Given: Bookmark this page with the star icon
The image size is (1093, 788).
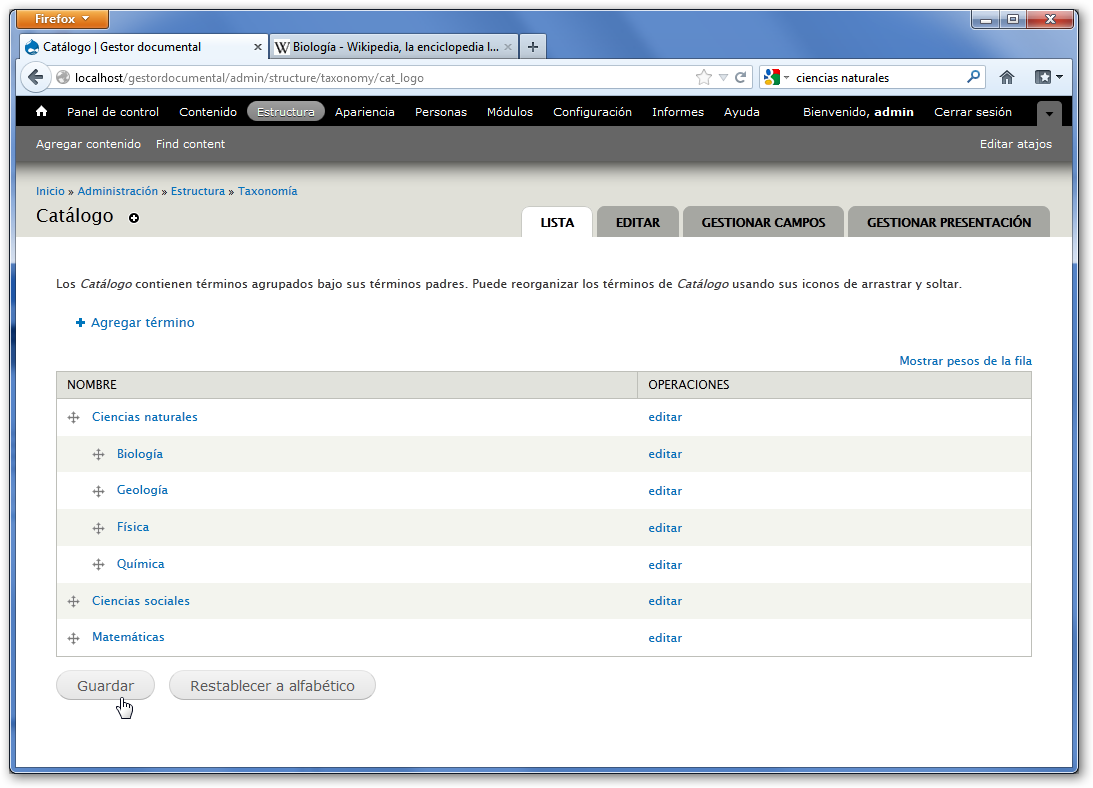Looking at the screenshot, I should pyautogui.click(x=703, y=77).
